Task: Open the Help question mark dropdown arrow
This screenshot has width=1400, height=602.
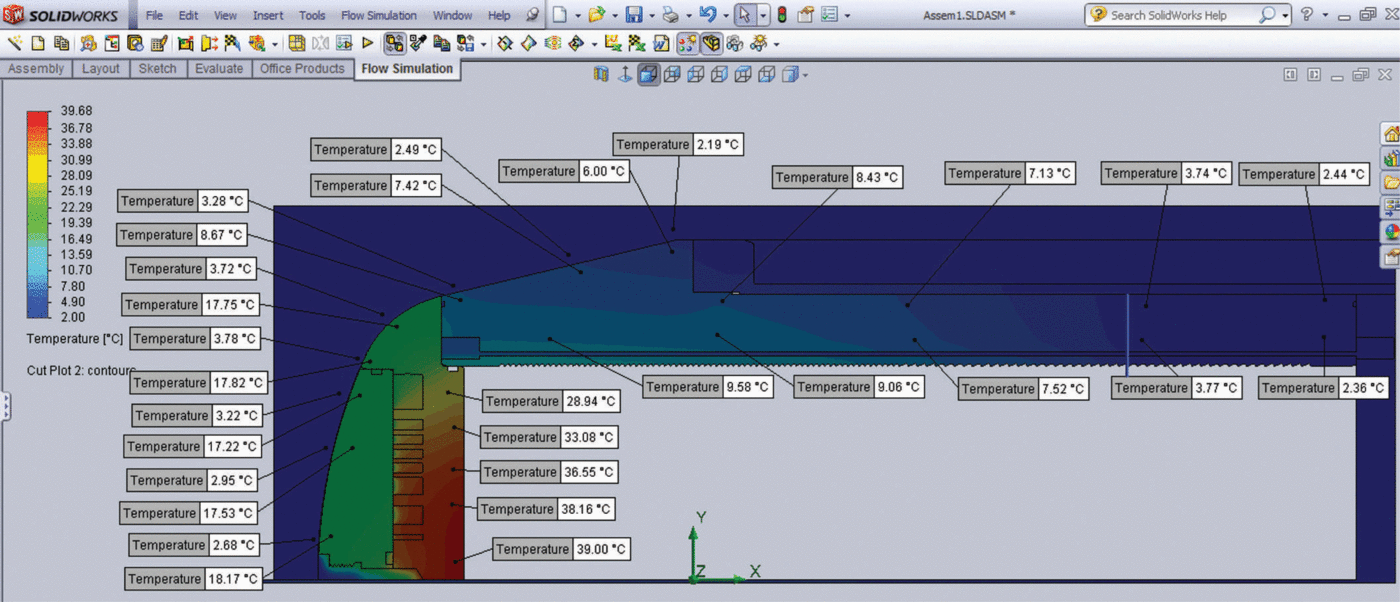Action: pos(1325,16)
